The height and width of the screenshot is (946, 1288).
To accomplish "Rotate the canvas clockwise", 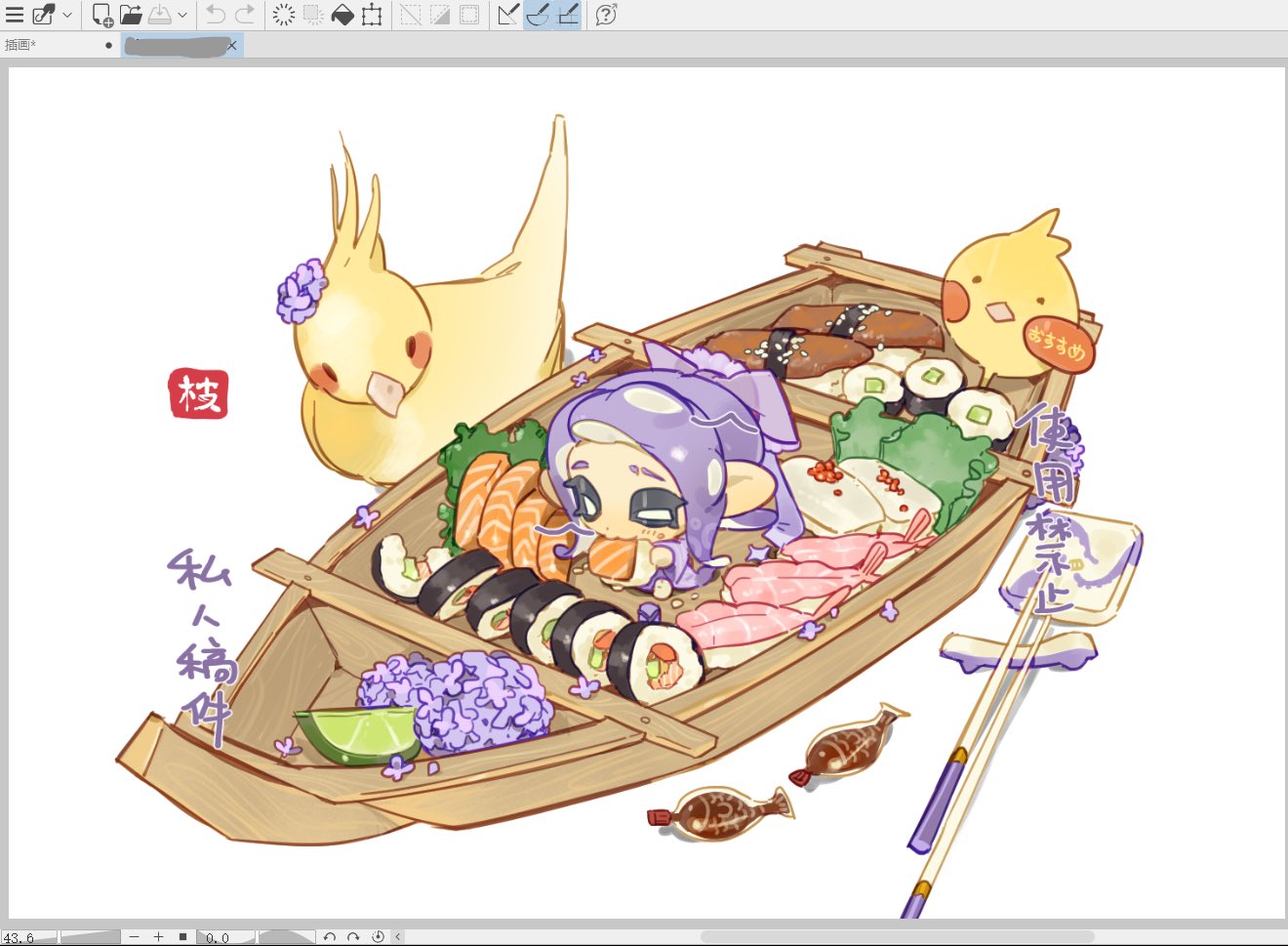I will (x=353, y=937).
